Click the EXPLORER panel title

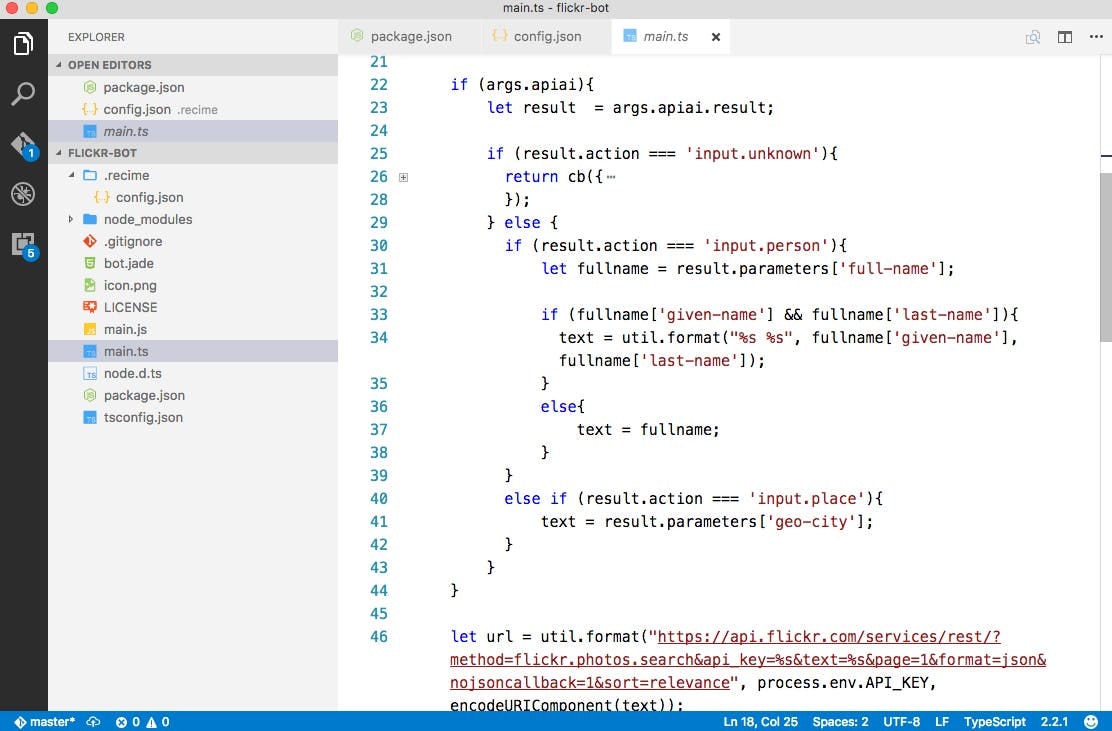(96, 37)
